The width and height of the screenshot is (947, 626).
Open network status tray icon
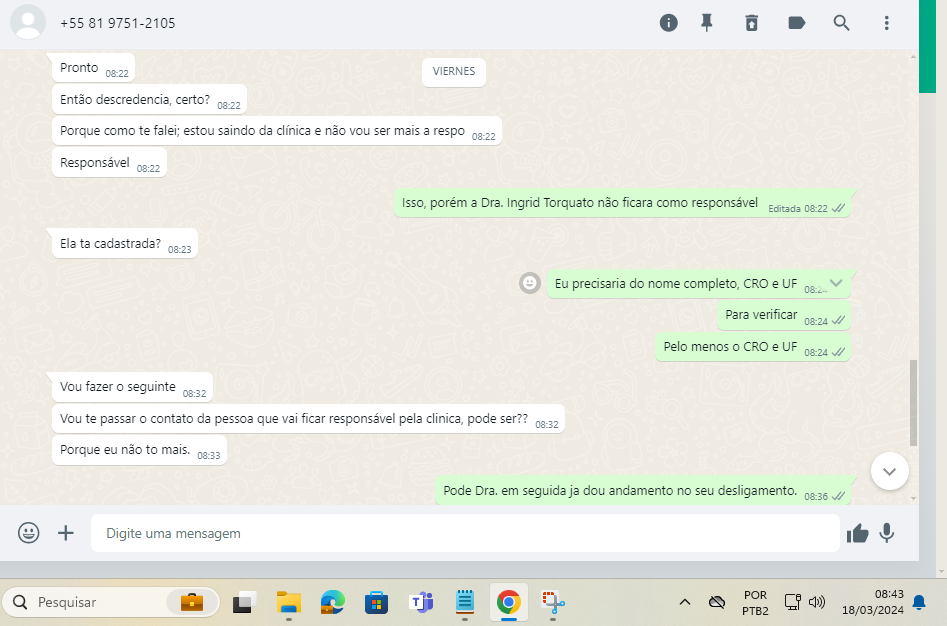coord(792,602)
